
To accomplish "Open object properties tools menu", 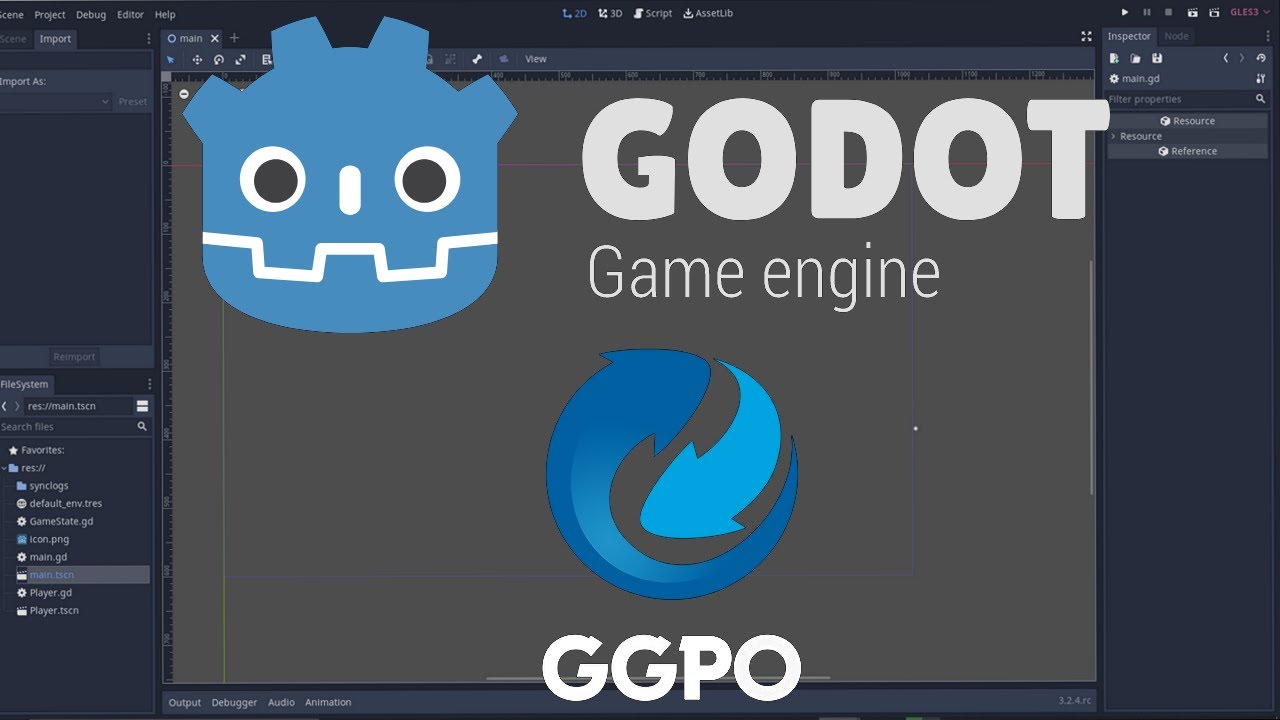I will coord(1261,78).
